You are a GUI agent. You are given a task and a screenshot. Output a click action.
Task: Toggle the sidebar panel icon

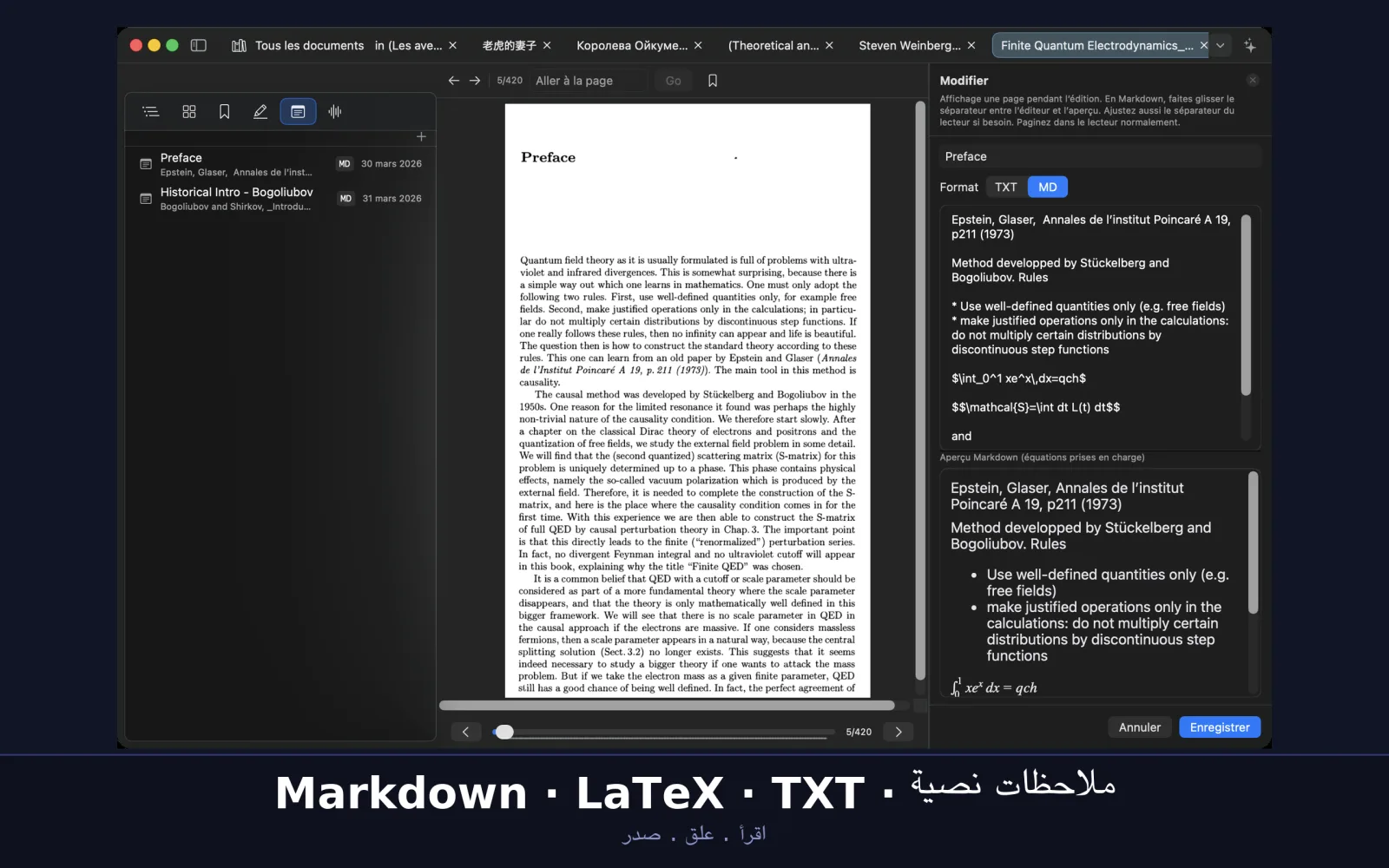198,45
